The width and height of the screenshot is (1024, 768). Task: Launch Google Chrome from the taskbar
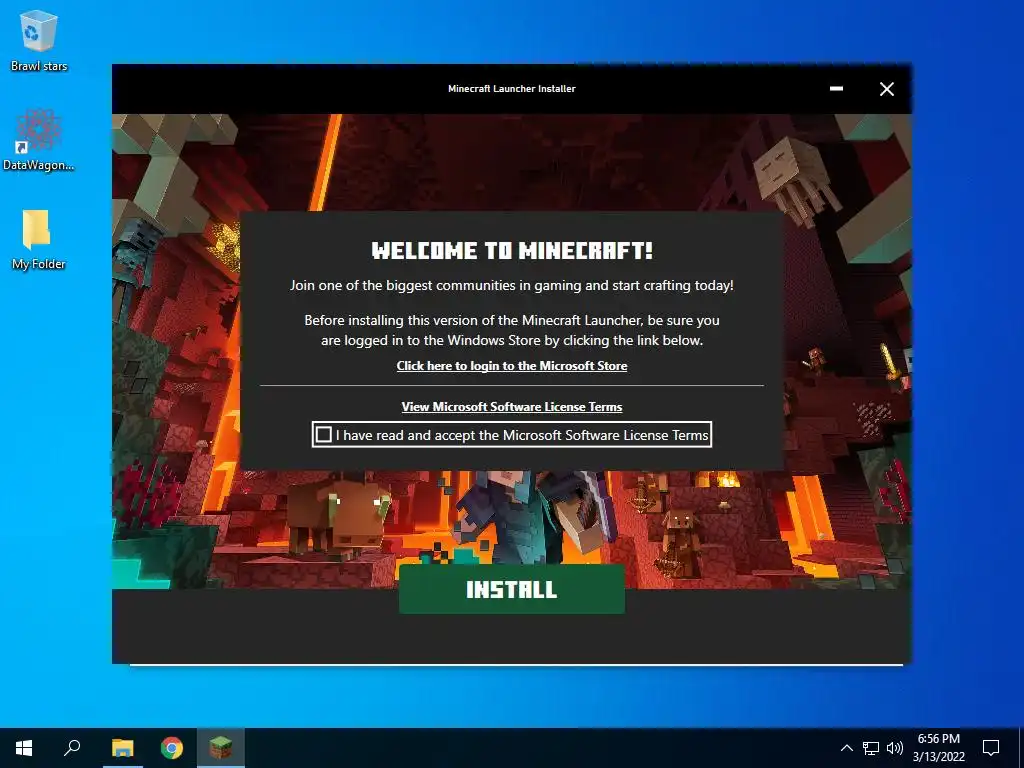tap(172, 748)
